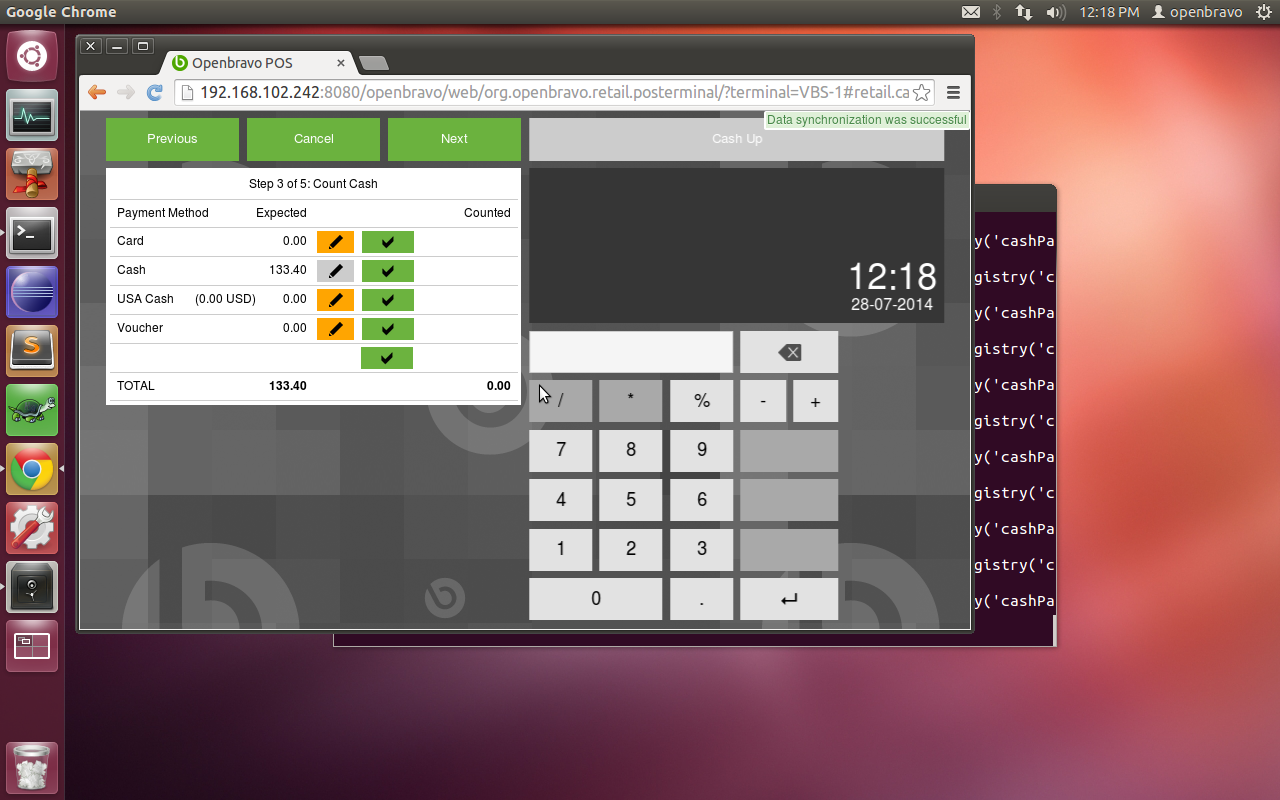Go back with Chrome's back arrow
Image resolution: width=1280 pixels, height=800 pixels.
(x=97, y=93)
